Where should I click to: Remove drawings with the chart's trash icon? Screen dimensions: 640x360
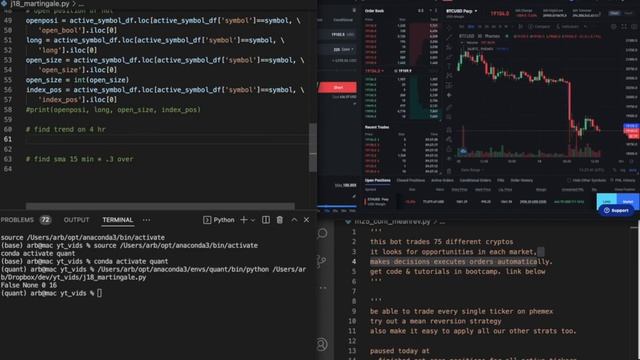click(449, 171)
